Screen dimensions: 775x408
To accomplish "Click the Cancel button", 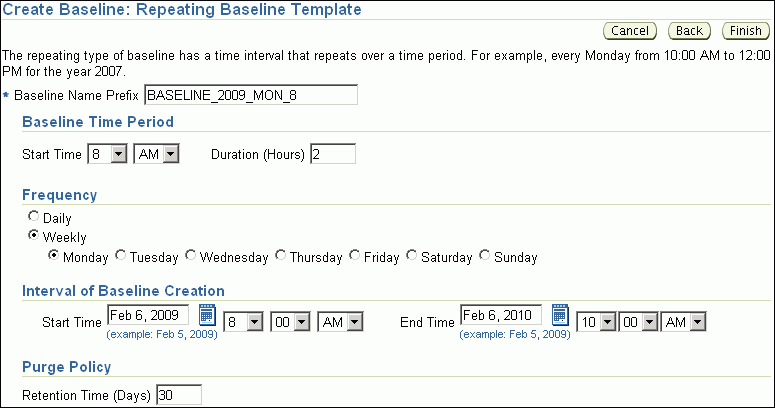I will point(630,31).
